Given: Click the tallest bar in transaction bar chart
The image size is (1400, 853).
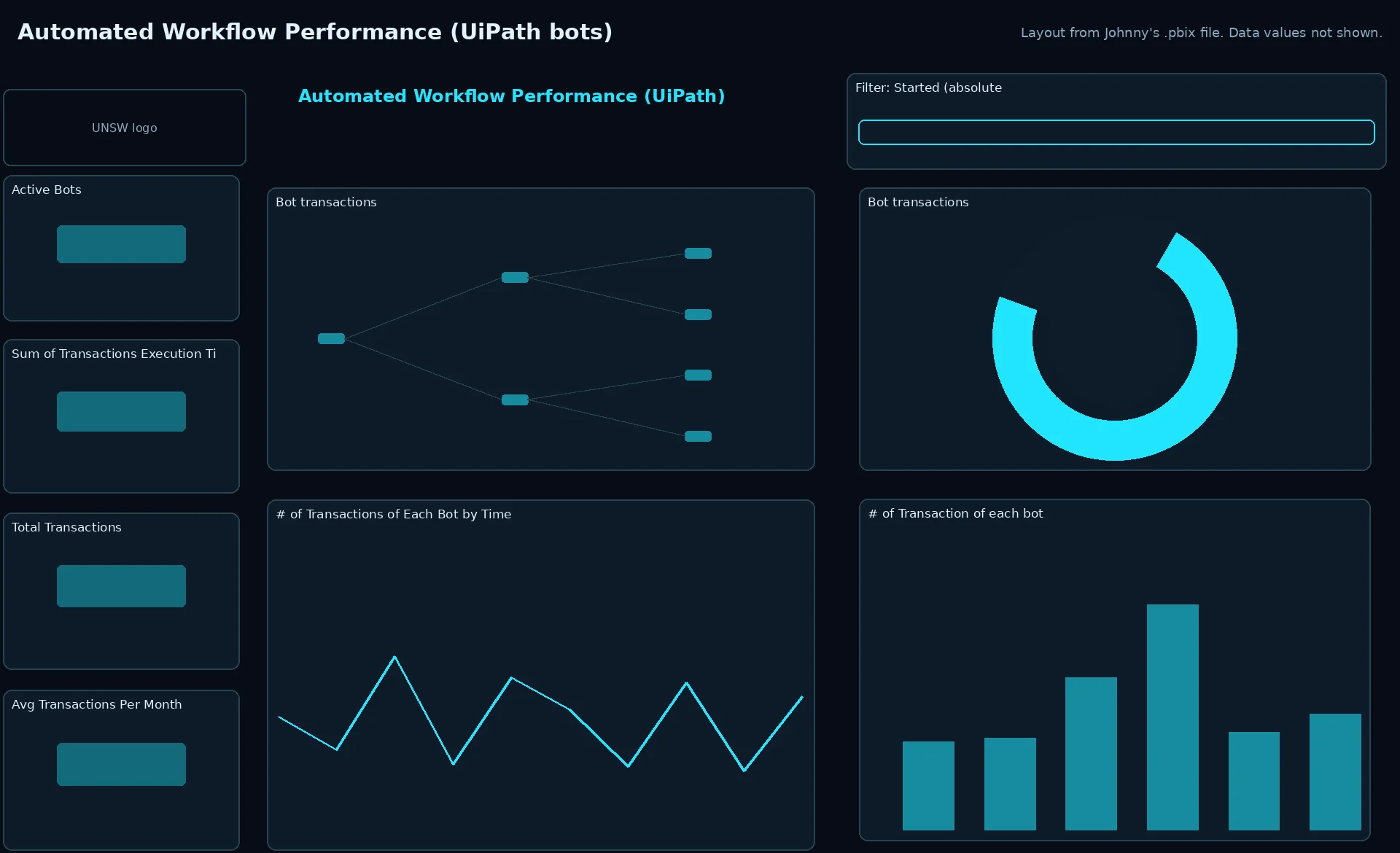Looking at the screenshot, I should (x=1172, y=717).
